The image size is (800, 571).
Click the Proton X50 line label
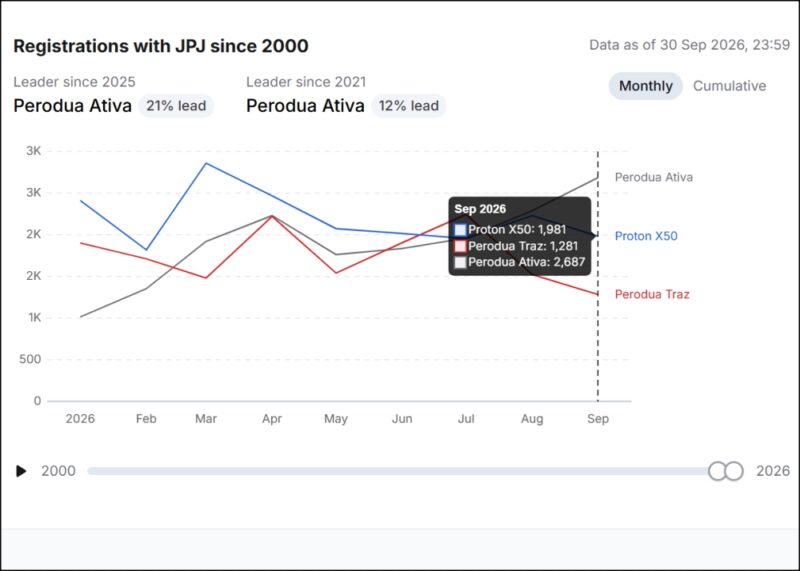pyautogui.click(x=646, y=236)
